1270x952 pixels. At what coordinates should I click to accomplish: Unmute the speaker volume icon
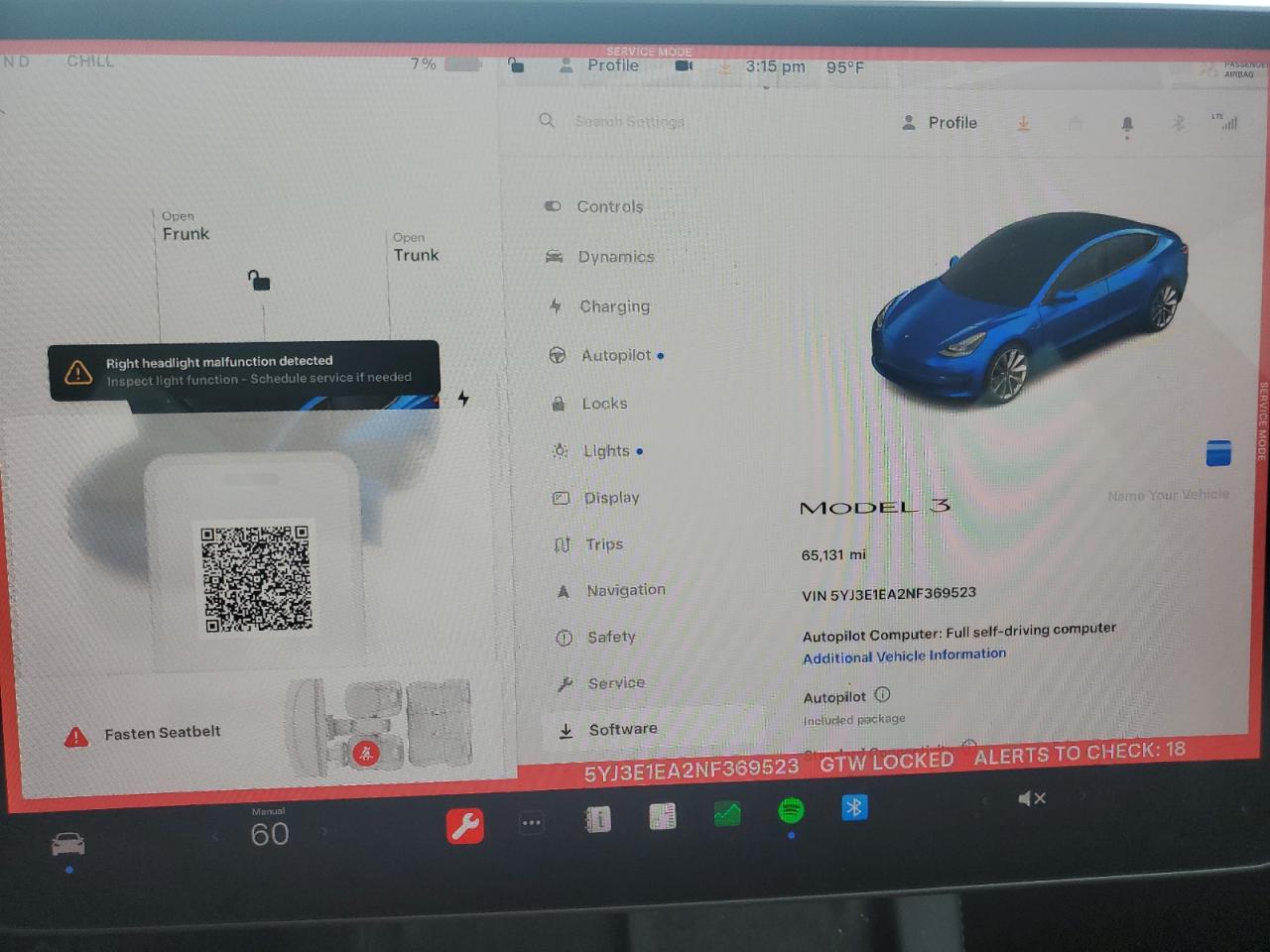[x=1032, y=798]
